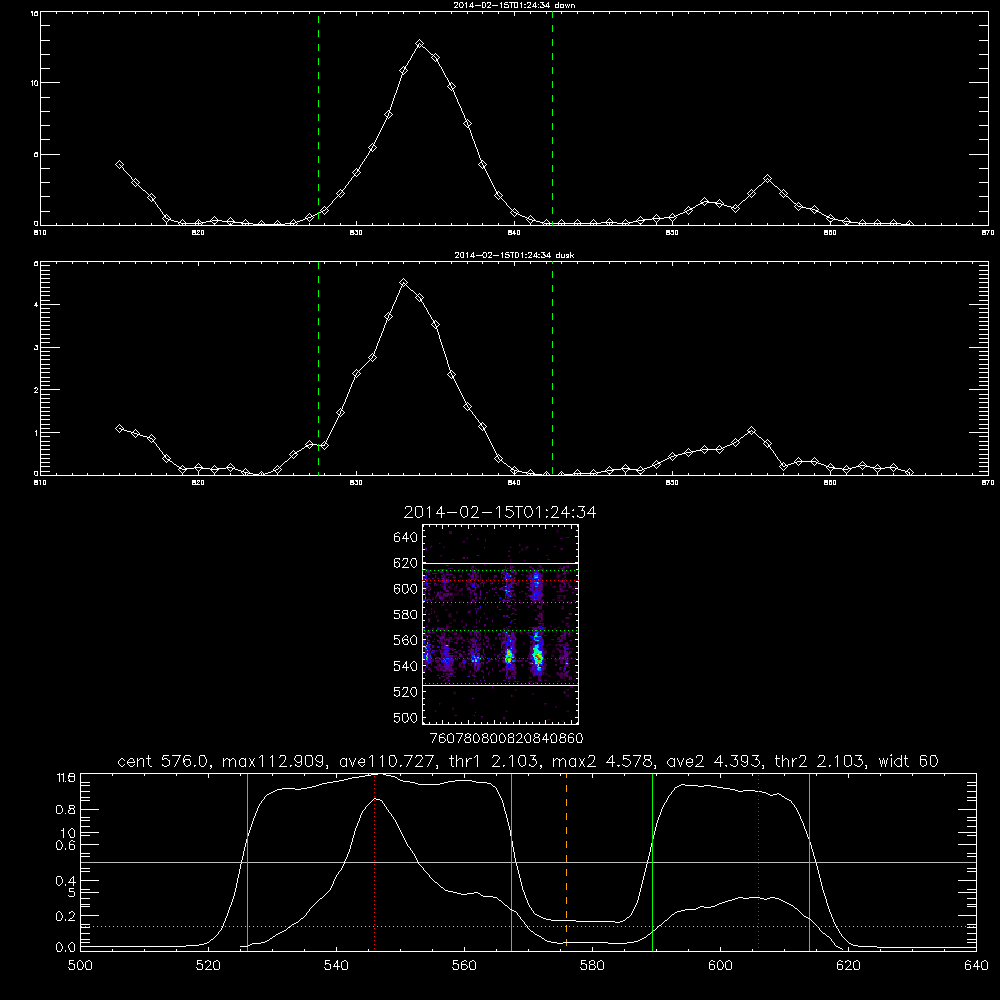Viewport: 1000px width, 1000px height.
Task: Click the horizontal white half-level line in bottom plot
Action: coord(529,862)
